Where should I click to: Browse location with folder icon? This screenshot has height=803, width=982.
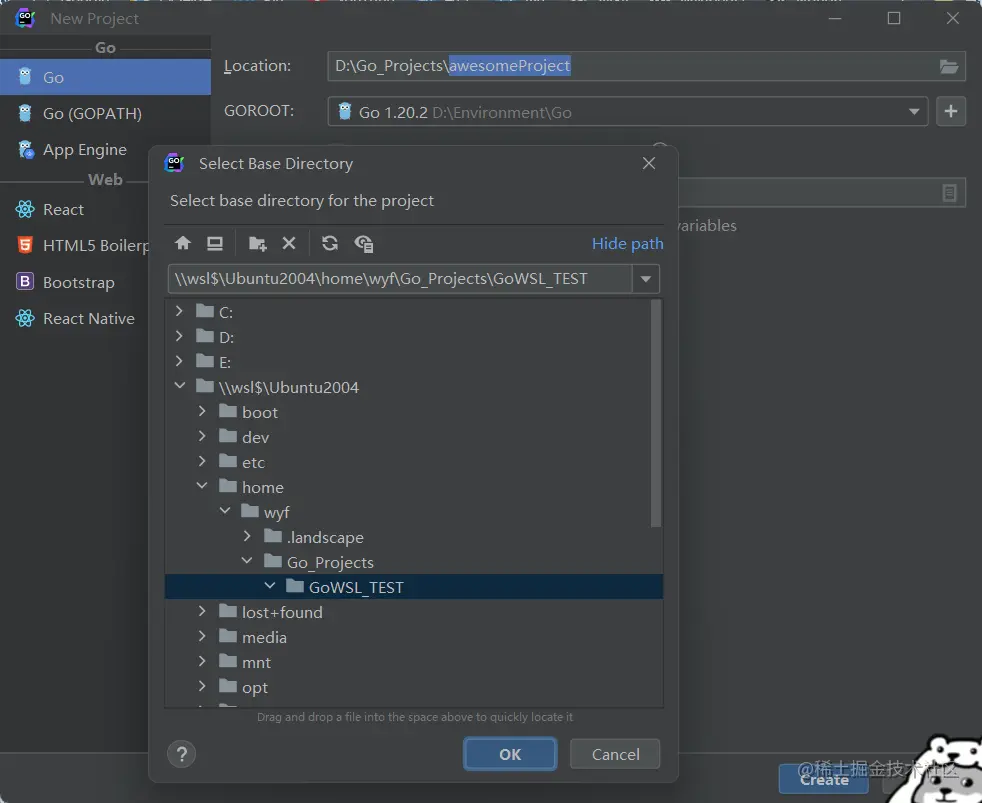(949, 66)
